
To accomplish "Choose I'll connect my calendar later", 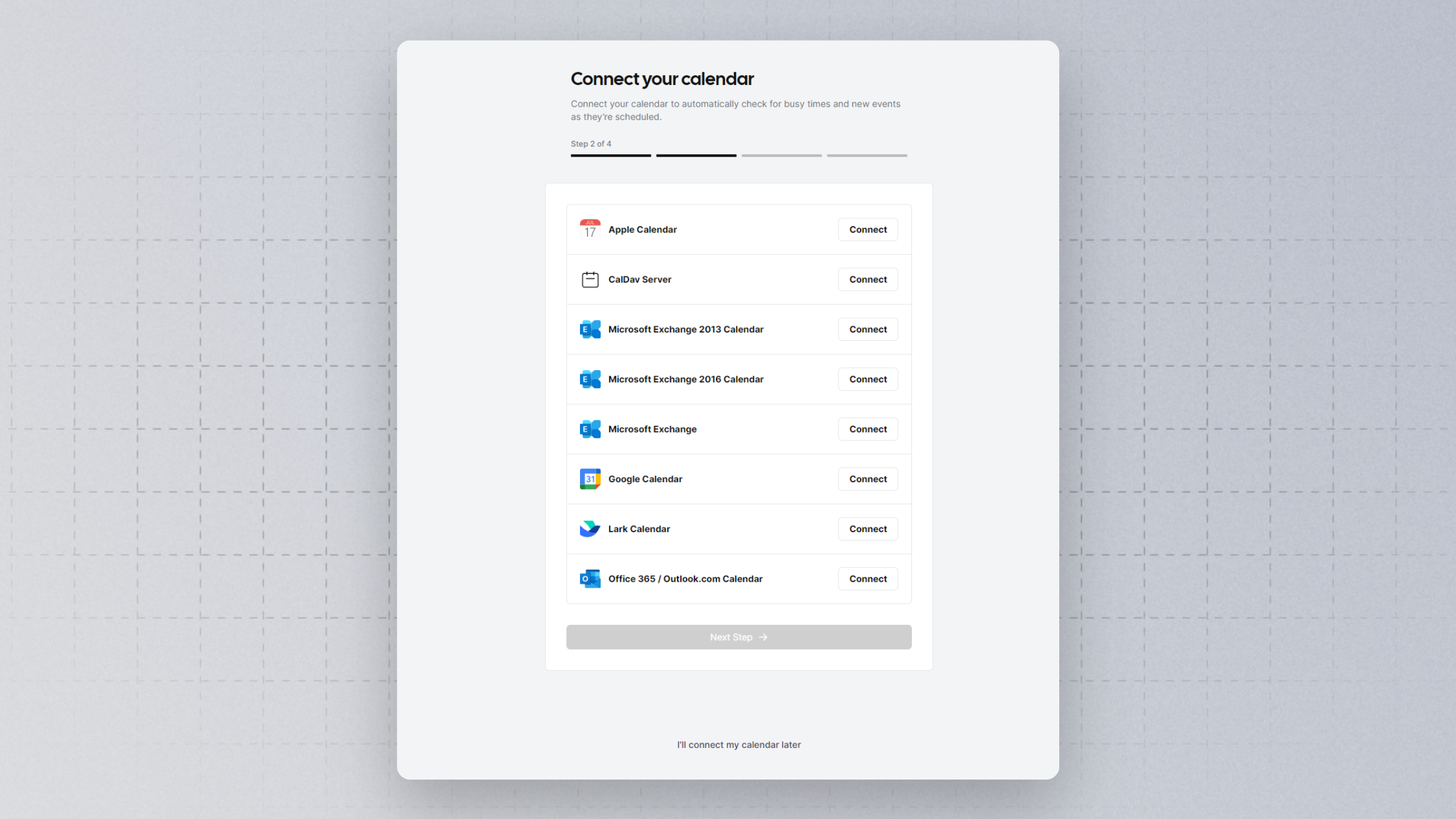I will click(738, 744).
